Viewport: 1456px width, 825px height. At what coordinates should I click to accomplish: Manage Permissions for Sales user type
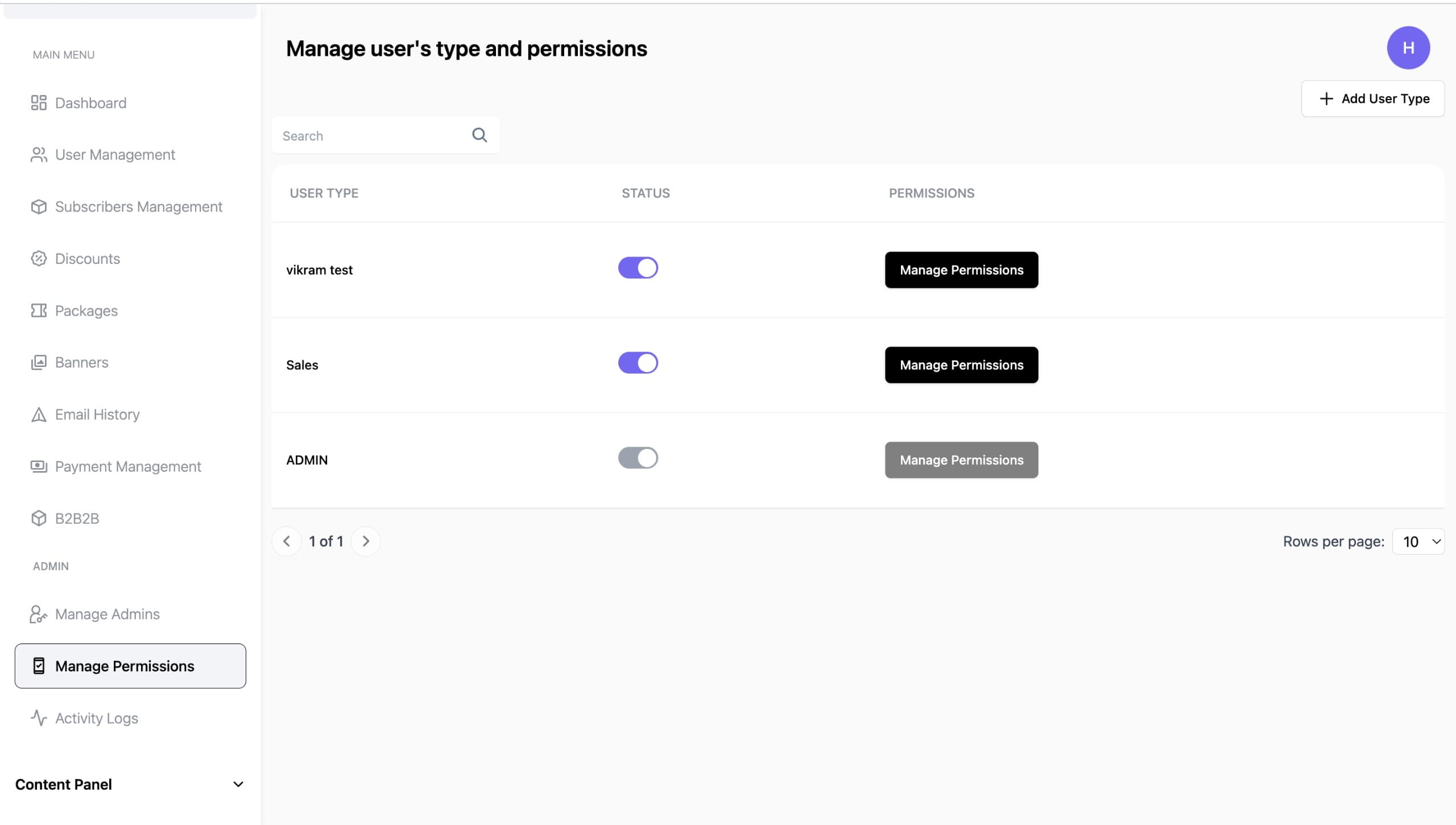coord(961,365)
